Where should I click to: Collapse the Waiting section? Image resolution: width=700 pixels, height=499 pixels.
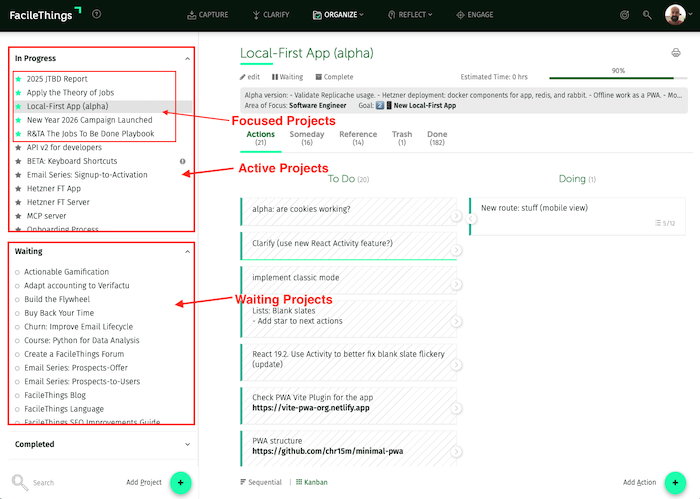(188, 252)
